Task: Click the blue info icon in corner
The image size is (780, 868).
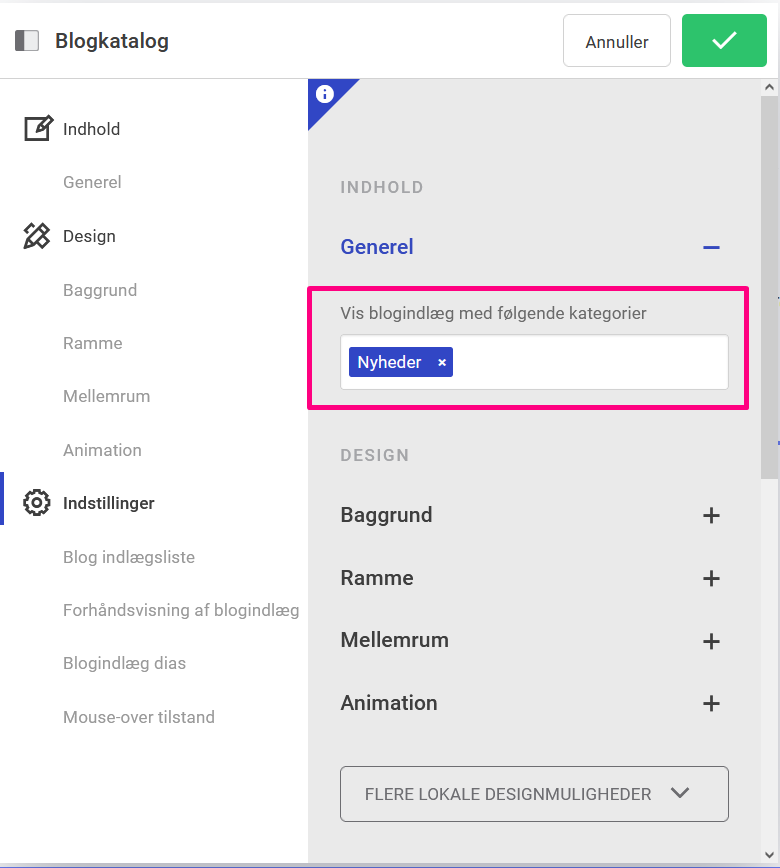Action: [x=324, y=95]
